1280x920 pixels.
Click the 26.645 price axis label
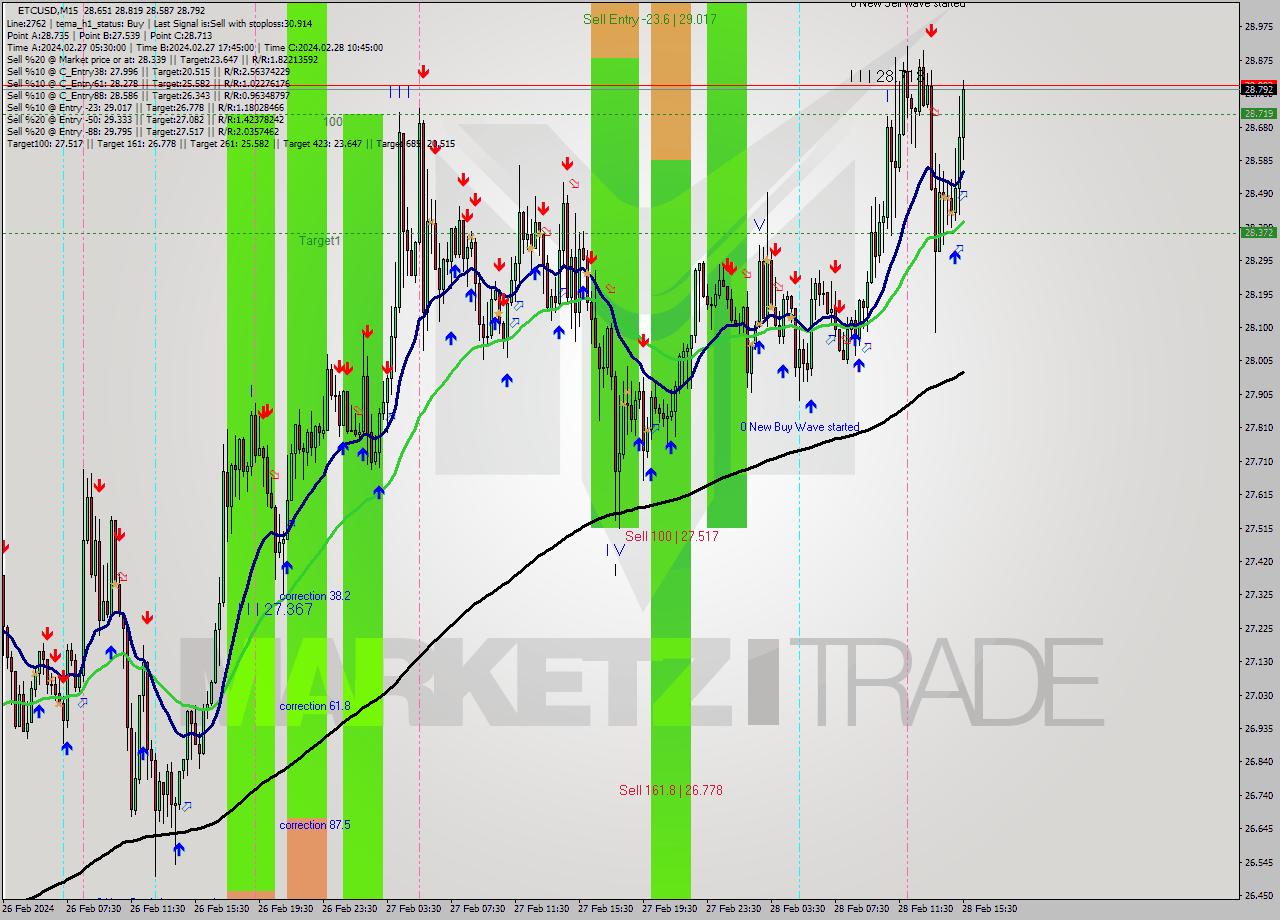1258,829
